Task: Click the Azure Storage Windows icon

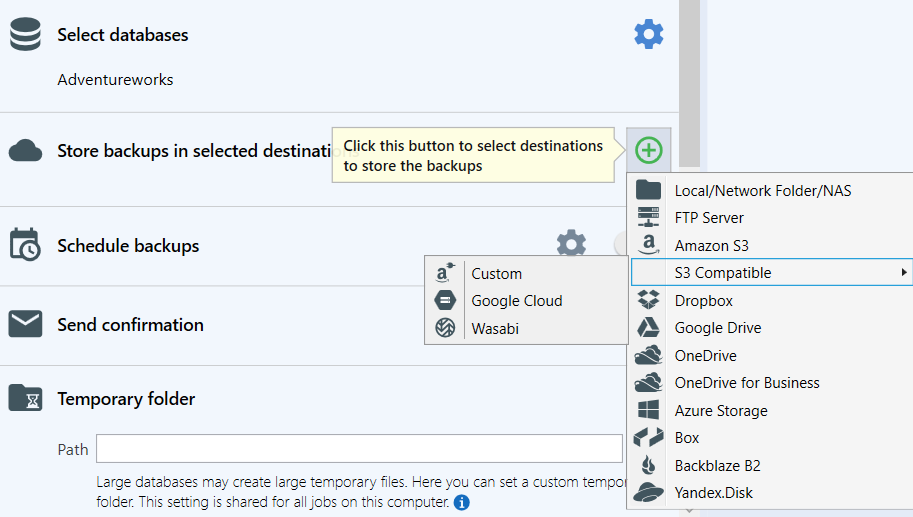Action: [649, 410]
